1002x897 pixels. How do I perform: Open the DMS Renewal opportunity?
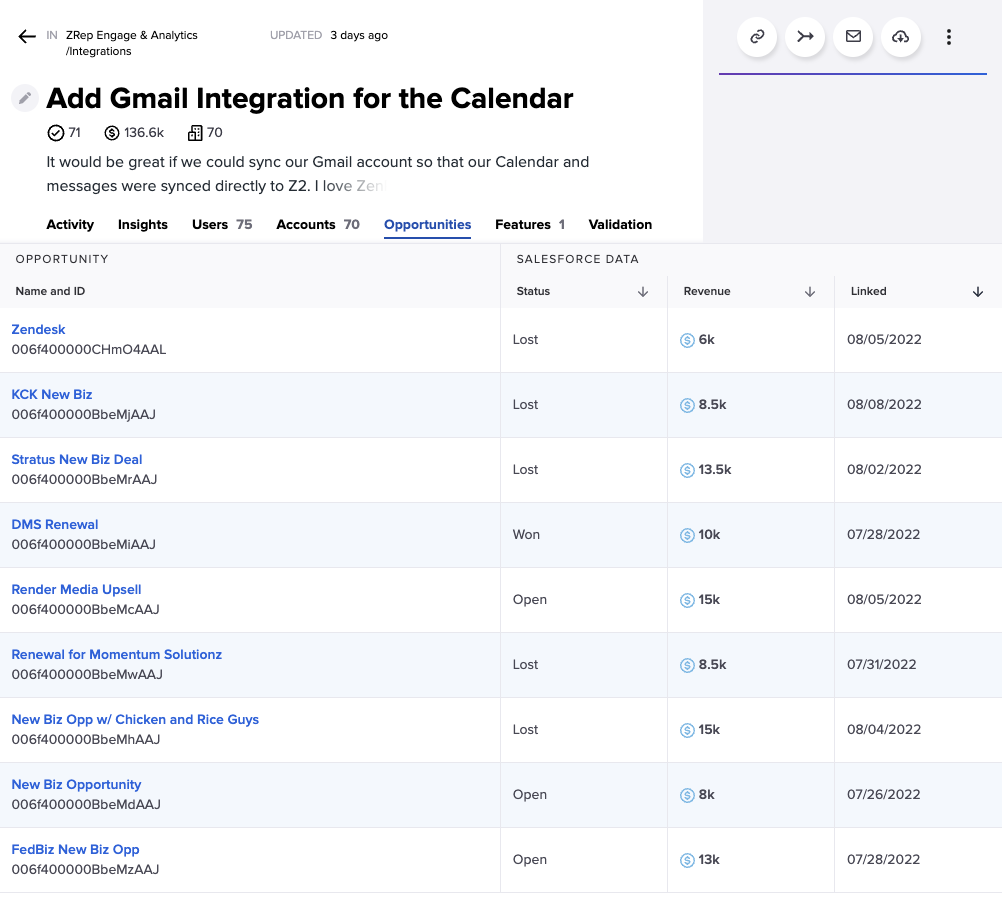tap(55, 525)
